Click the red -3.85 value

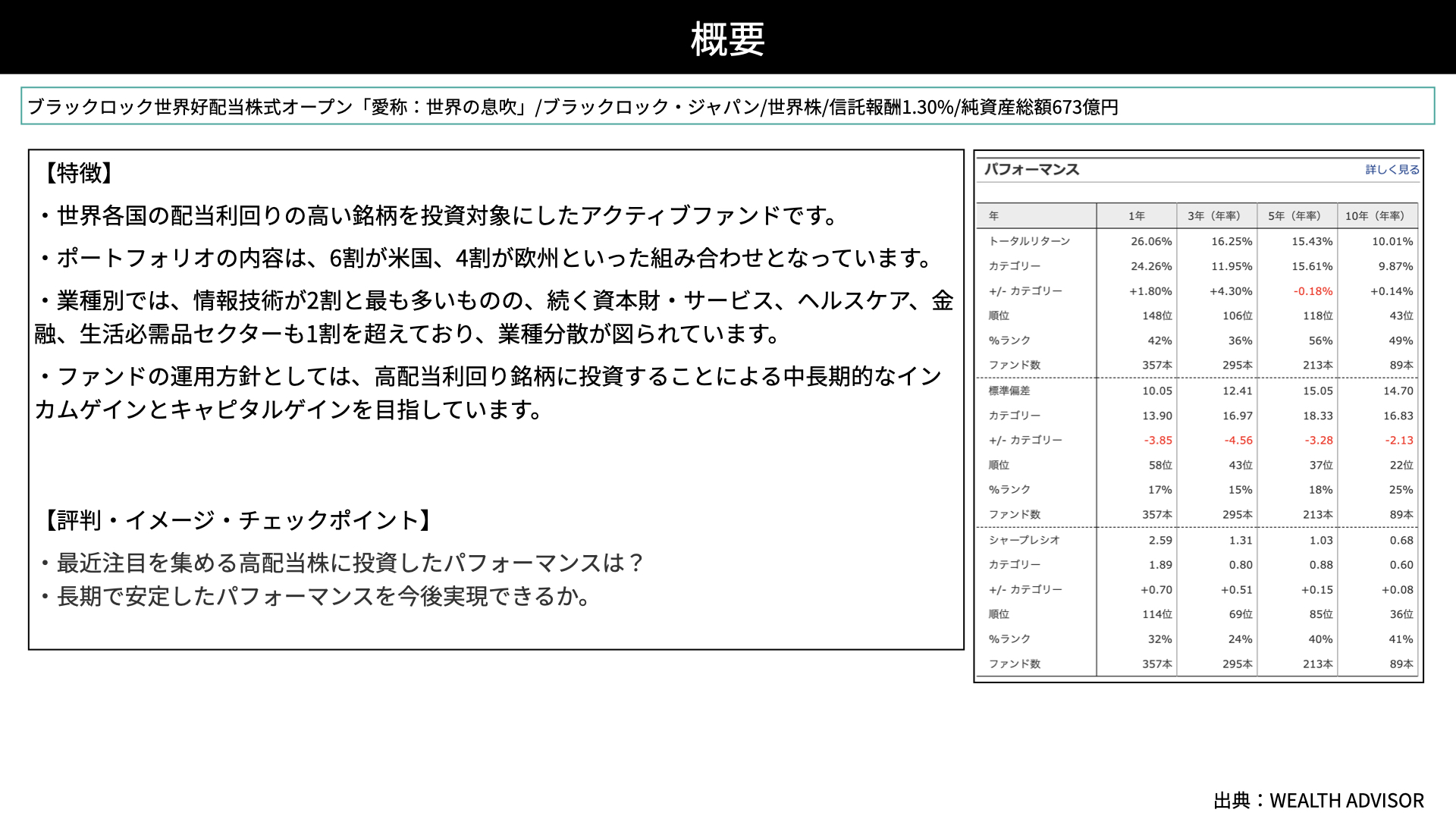pyautogui.click(x=1158, y=441)
